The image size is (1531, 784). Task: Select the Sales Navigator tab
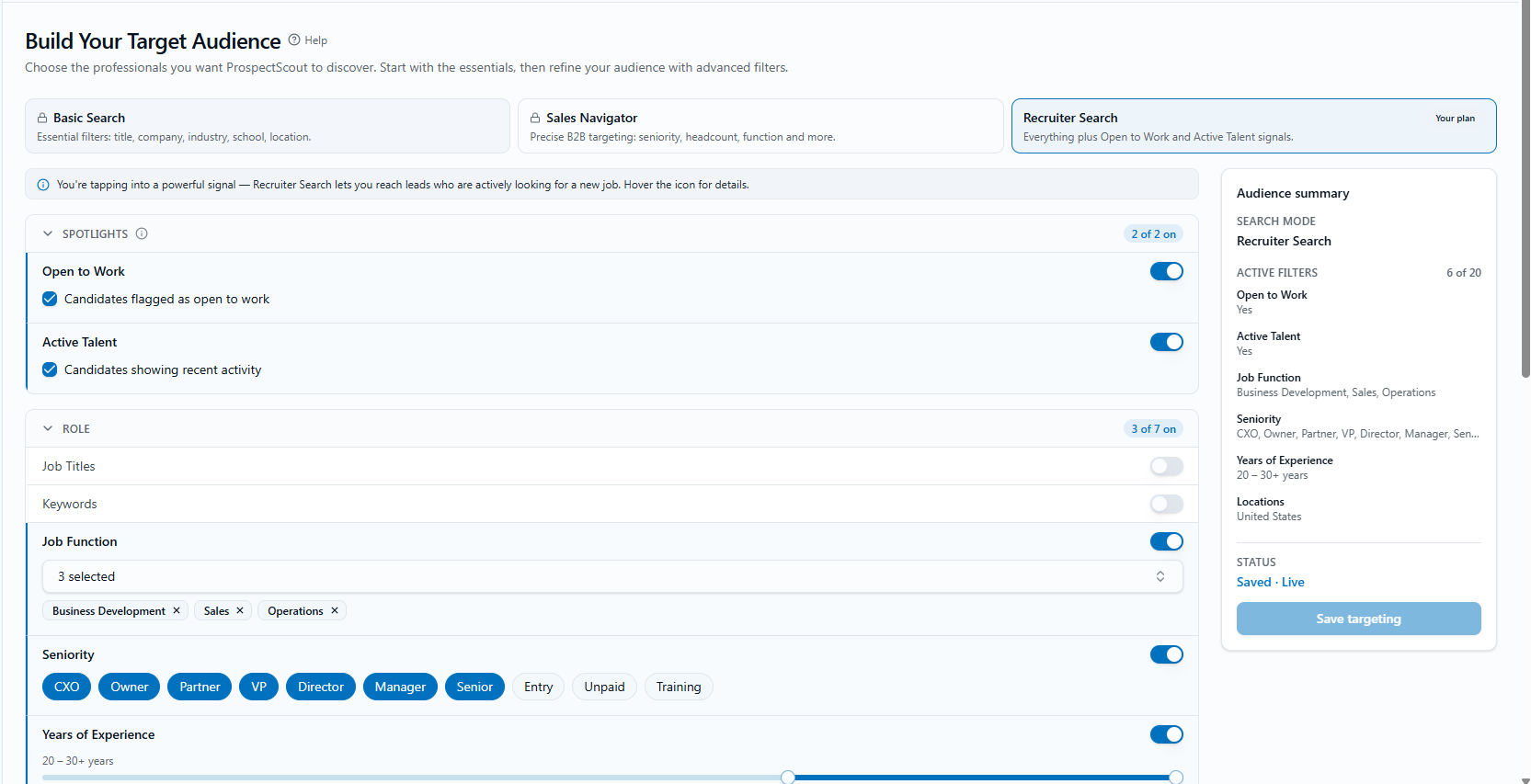tap(760, 126)
